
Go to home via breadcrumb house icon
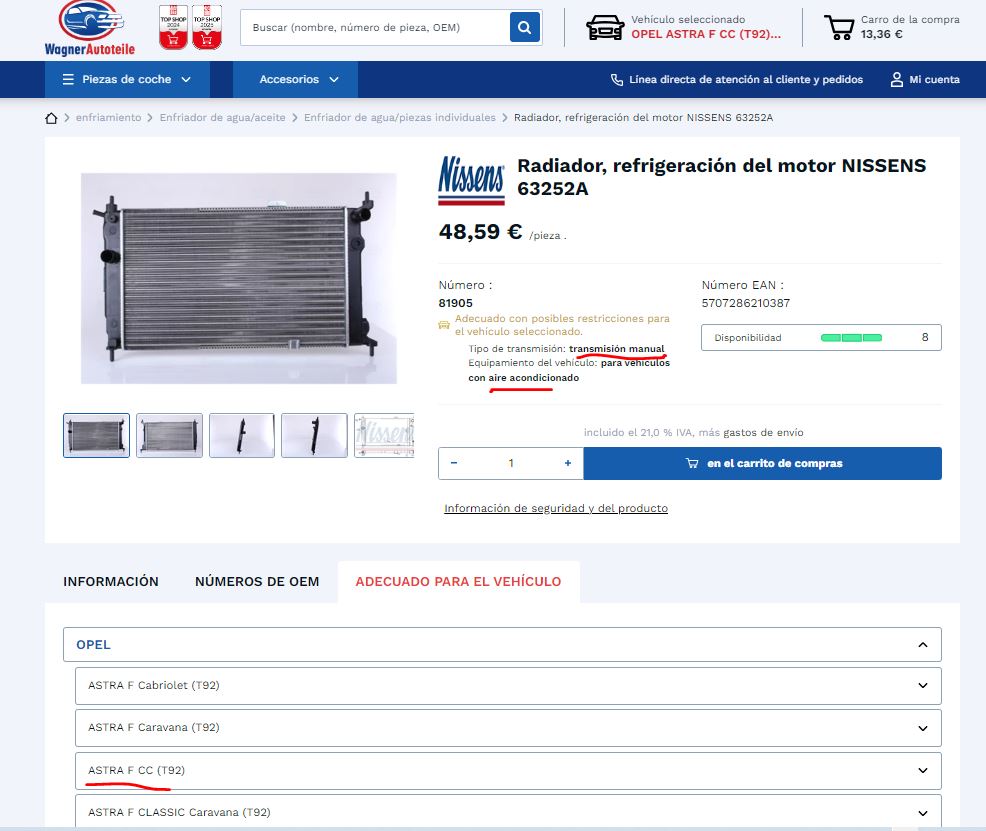click(52, 118)
